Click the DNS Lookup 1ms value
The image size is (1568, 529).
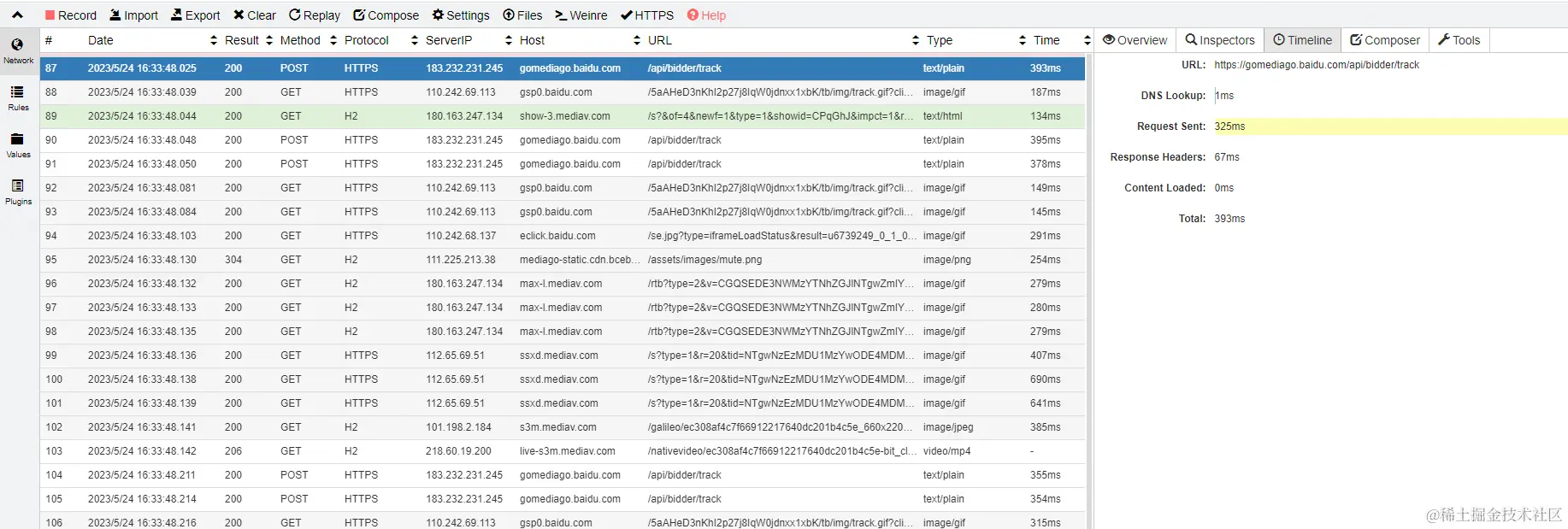(x=1224, y=96)
